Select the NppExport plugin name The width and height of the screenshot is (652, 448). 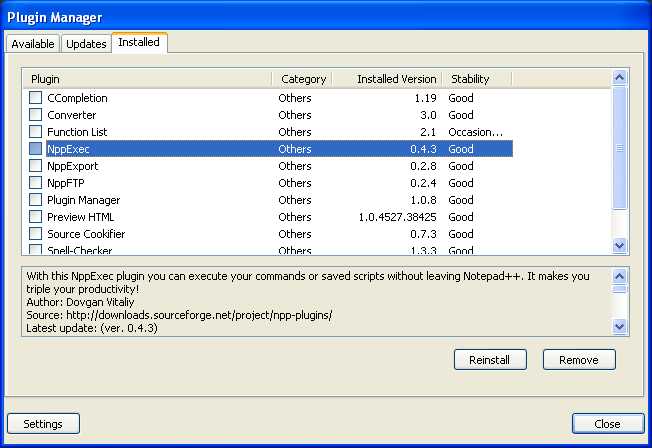[73, 166]
